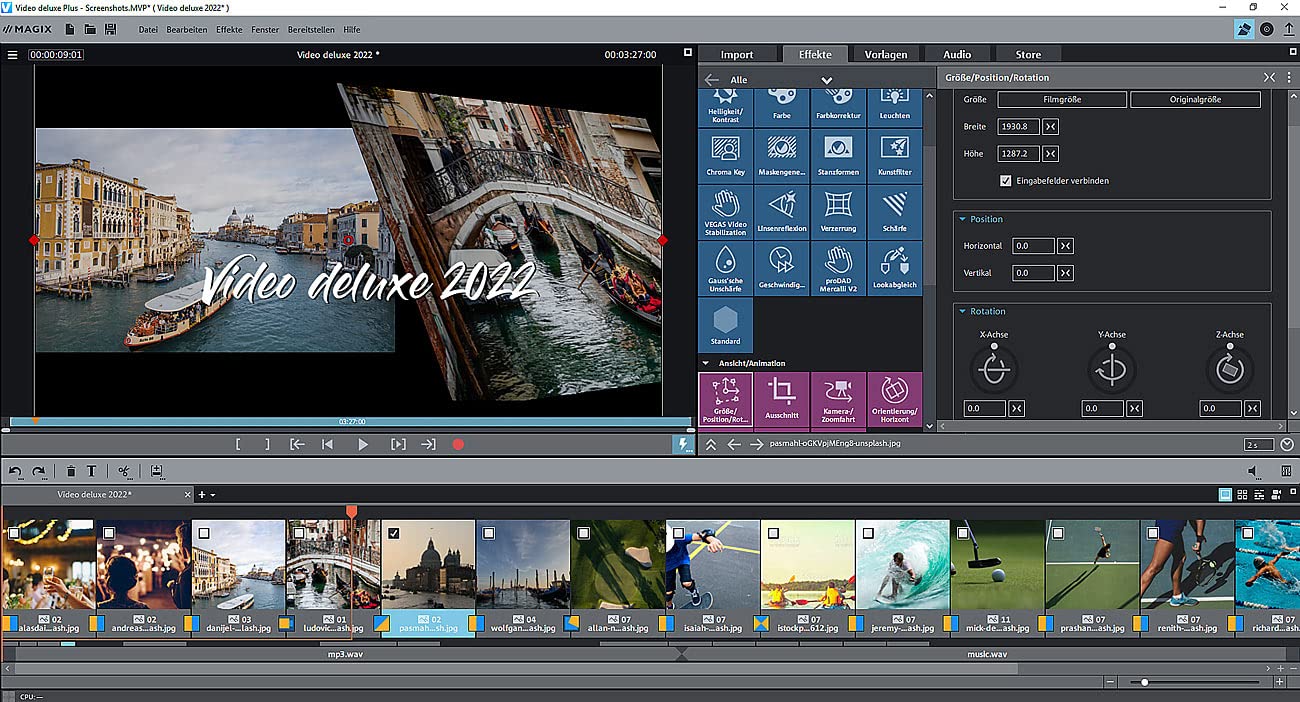The image size is (1300, 702).
Task: Switch to the Import tab
Action: point(737,54)
